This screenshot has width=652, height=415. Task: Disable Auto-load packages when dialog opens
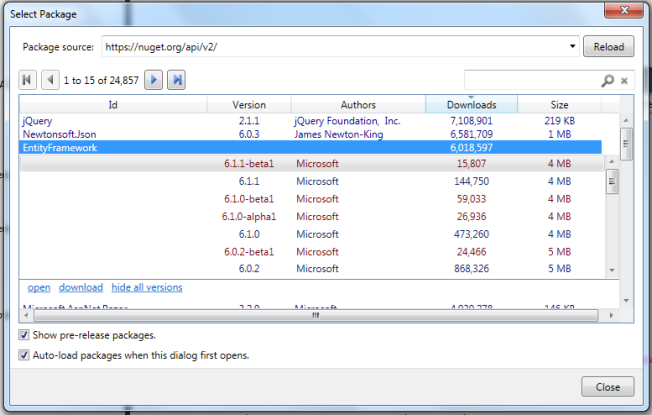25,355
